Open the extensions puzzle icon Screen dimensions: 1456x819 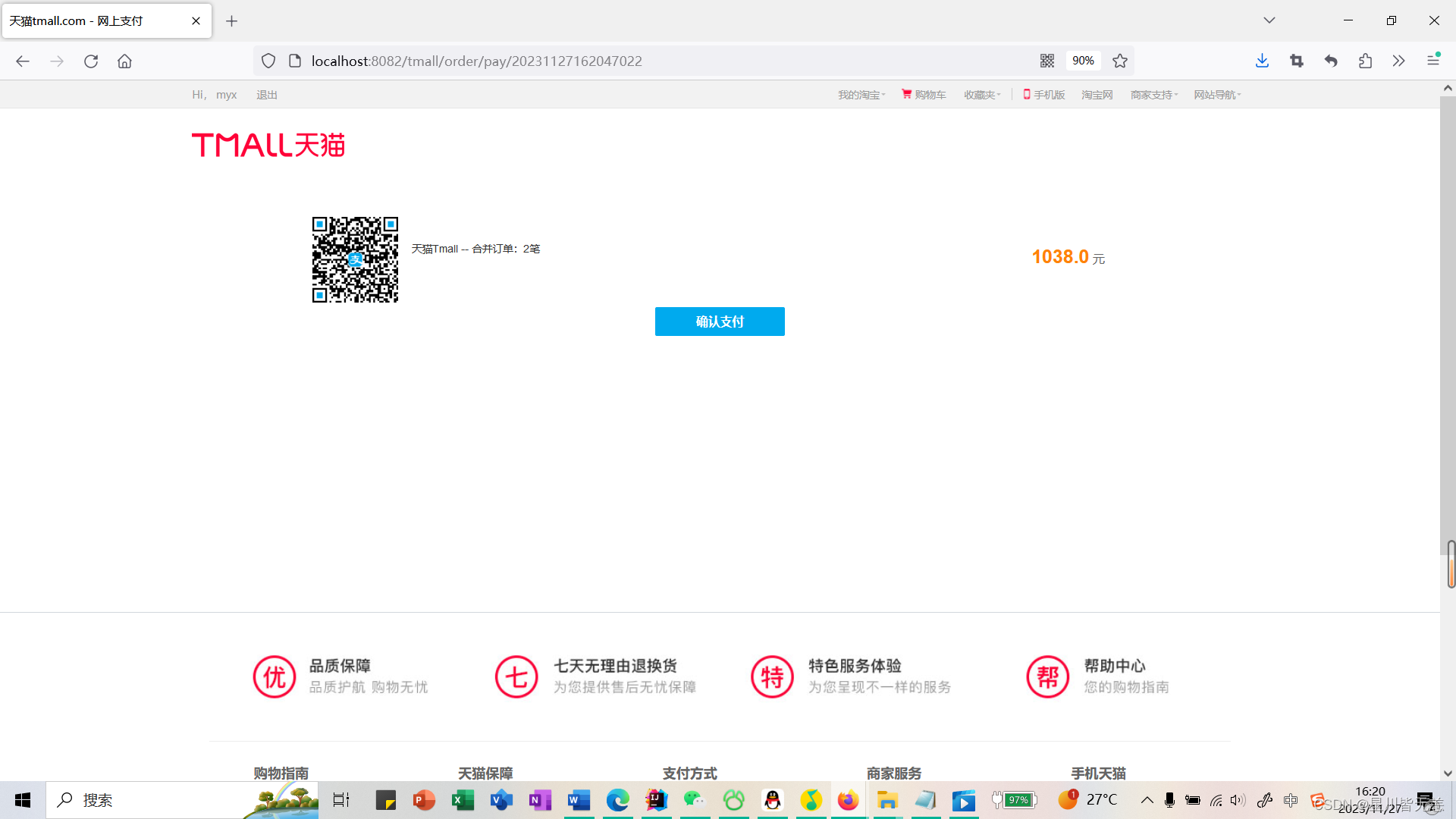click(x=1365, y=61)
